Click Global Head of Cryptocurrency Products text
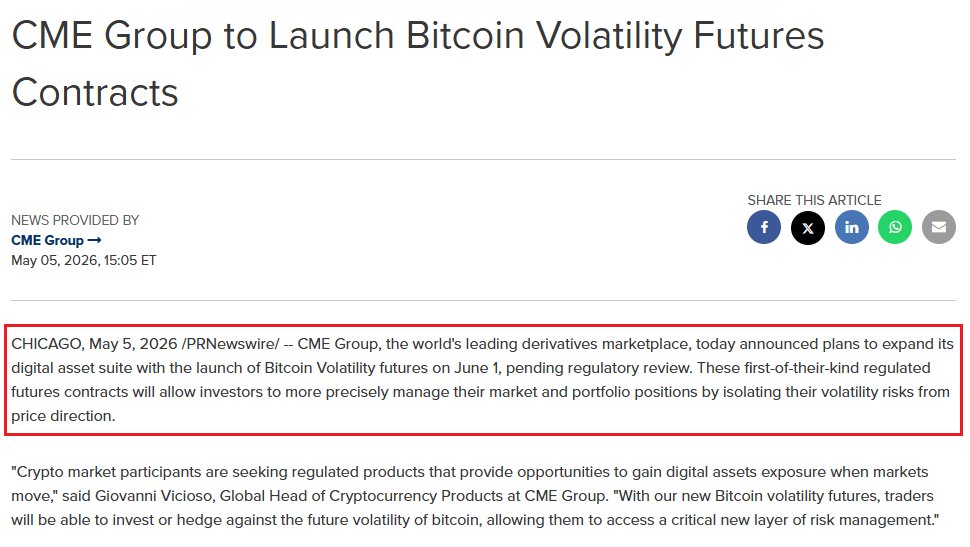Viewport: 970px width, 547px height. point(361,496)
